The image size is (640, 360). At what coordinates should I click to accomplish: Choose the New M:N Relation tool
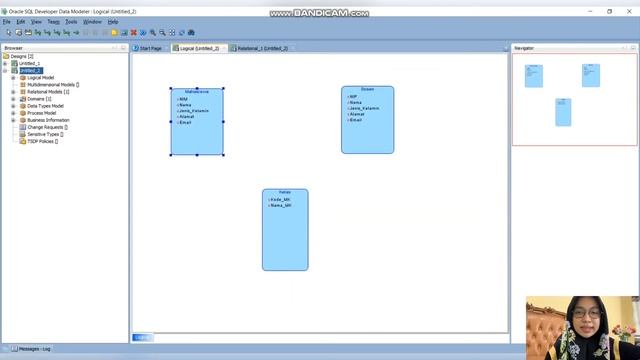(38, 33)
